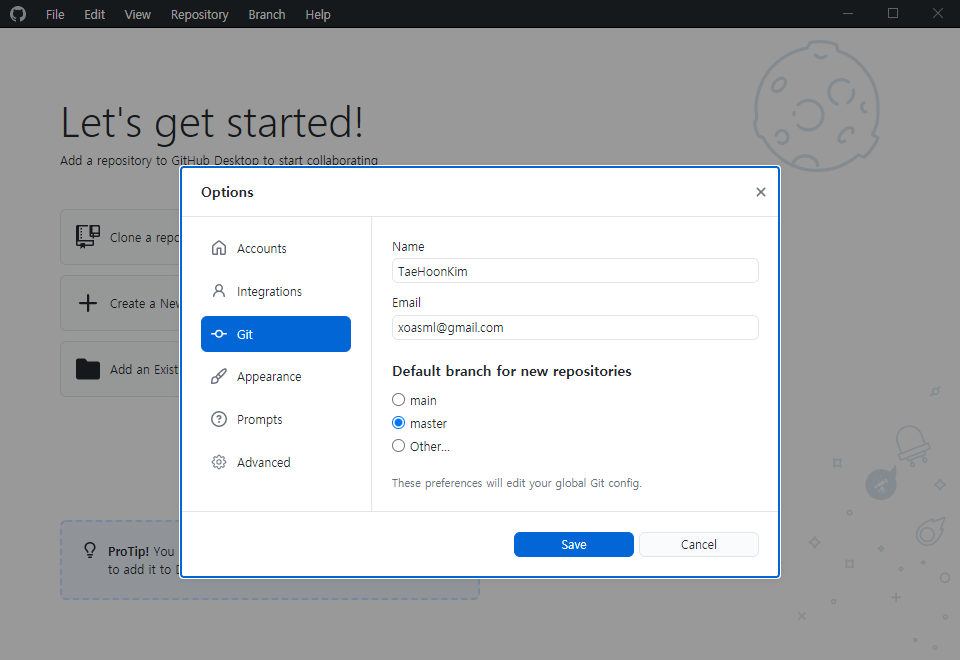Click the Integrations person icon
This screenshot has height=660, width=960.
(x=219, y=291)
